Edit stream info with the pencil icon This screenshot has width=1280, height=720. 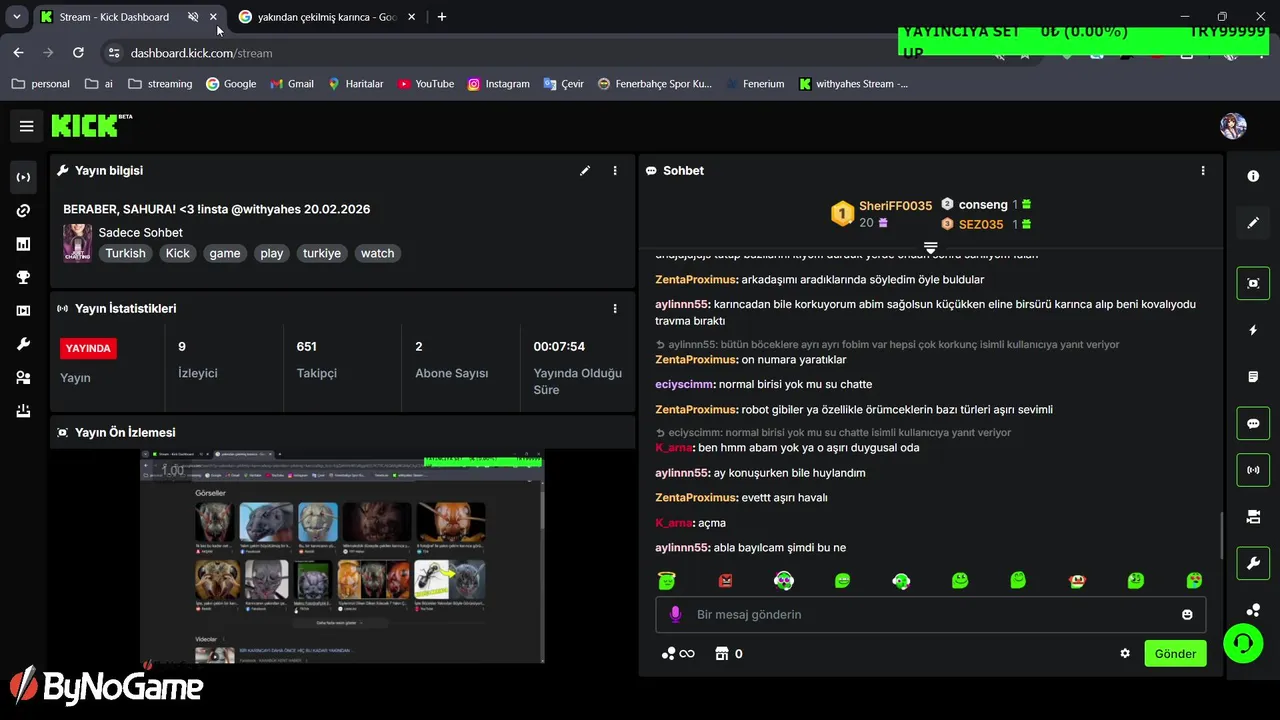pyautogui.click(x=585, y=171)
